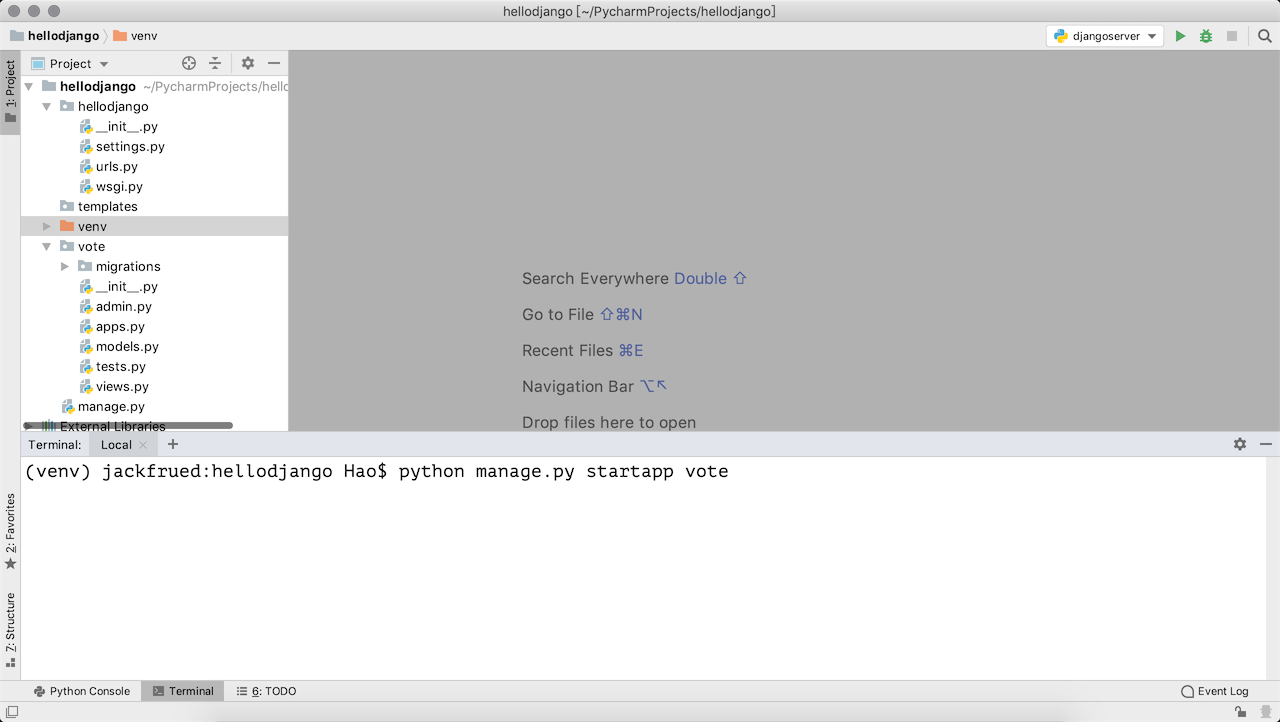Switch to the Python Console tab
This screenshot has height=722, width=1280.
pos(81,691)
